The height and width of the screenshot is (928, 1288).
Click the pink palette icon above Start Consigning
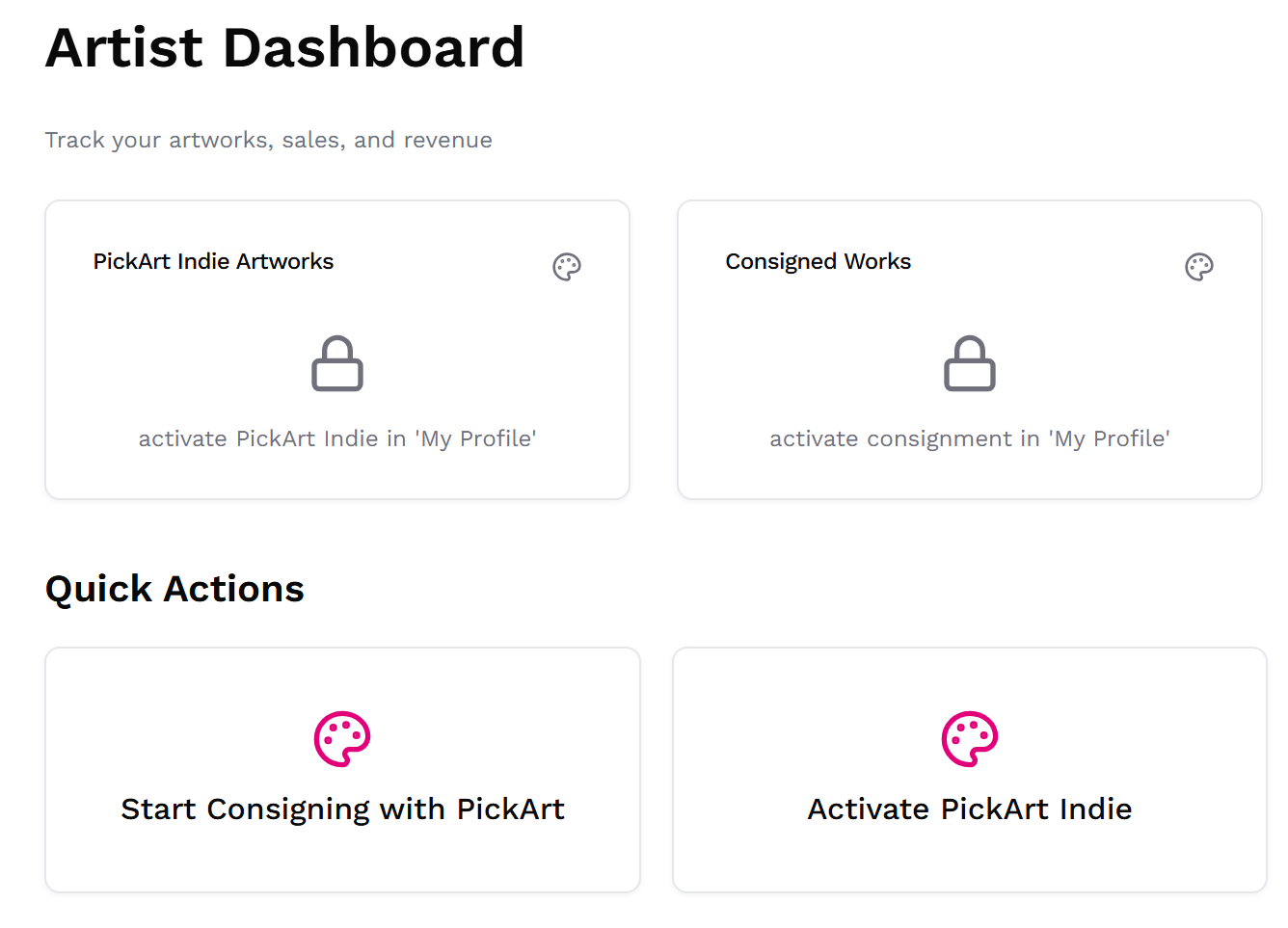click(342, 739)
